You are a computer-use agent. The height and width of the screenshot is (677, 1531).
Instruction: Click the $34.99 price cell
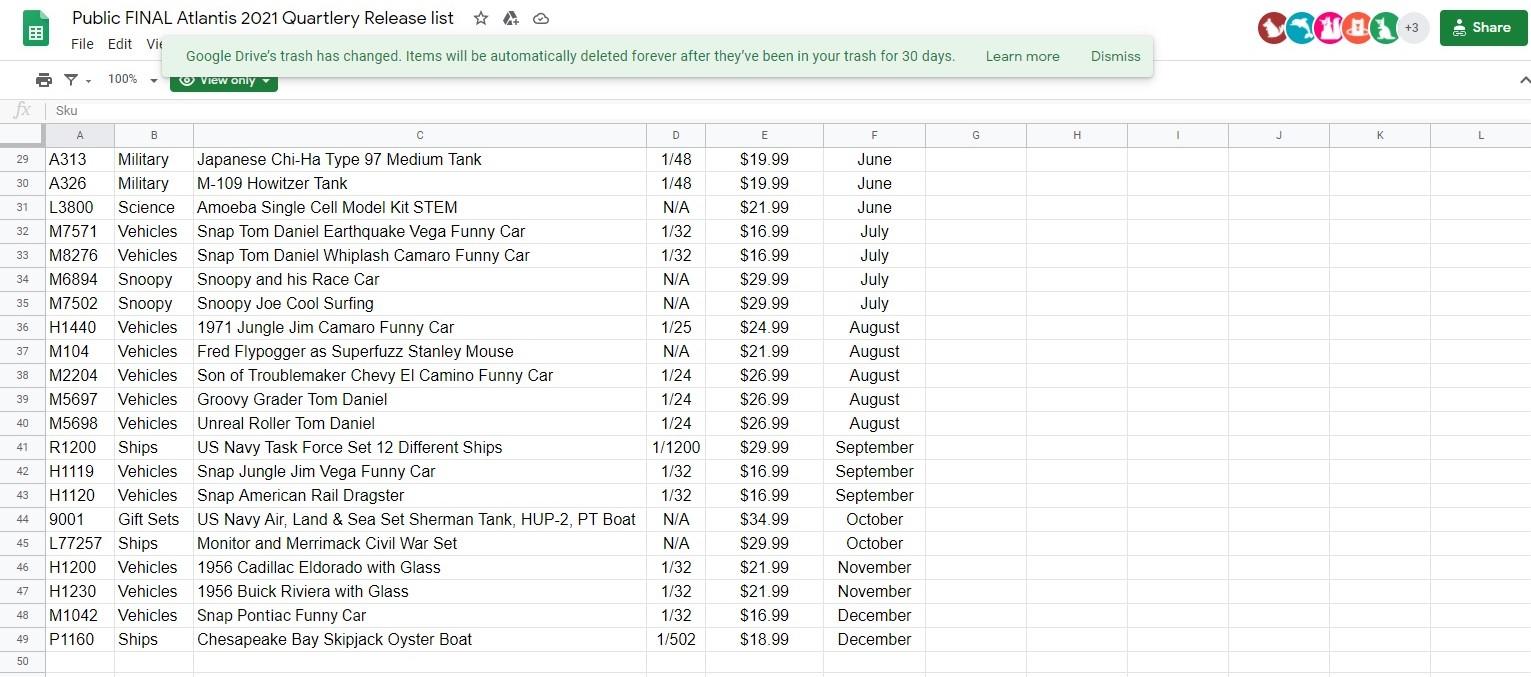point(764,520)
